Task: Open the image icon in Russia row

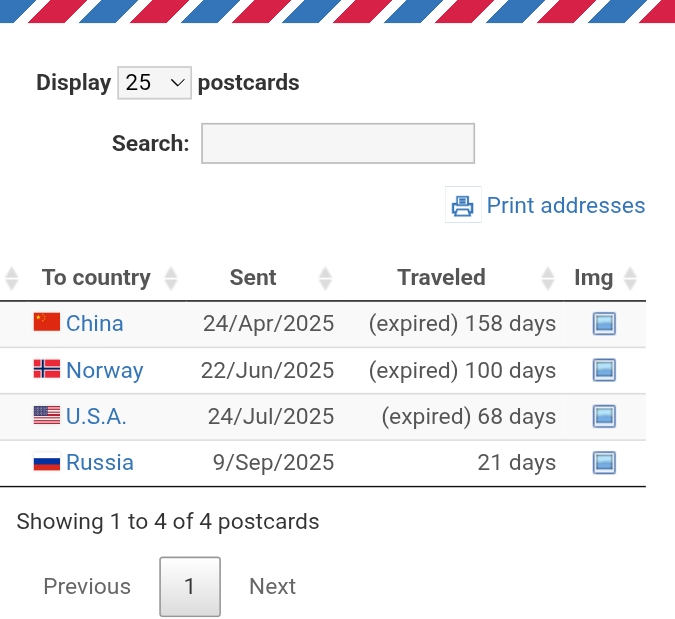Action: [604, 463]
